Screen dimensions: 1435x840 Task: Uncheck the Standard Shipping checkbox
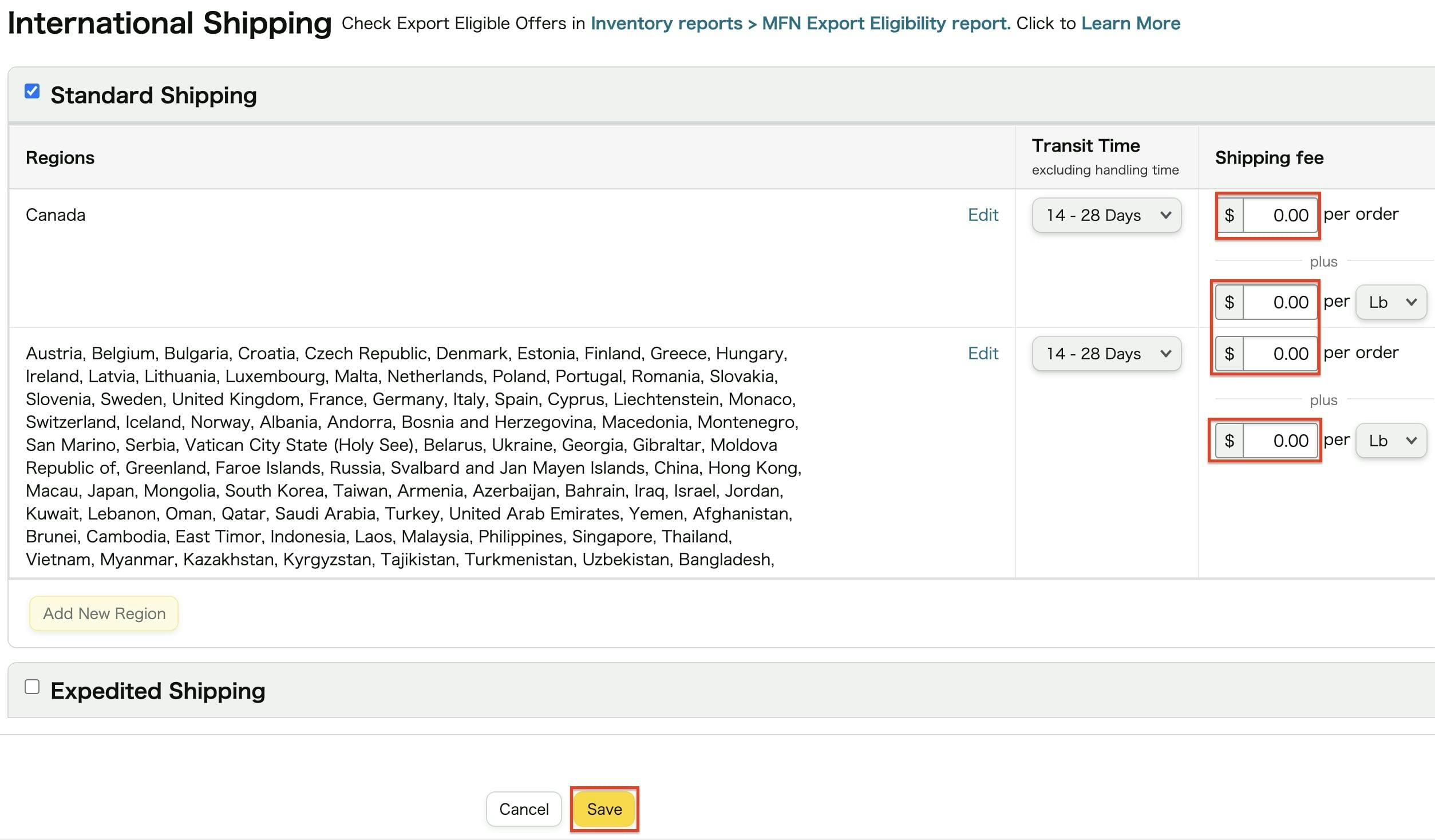(x=32, y=92)
